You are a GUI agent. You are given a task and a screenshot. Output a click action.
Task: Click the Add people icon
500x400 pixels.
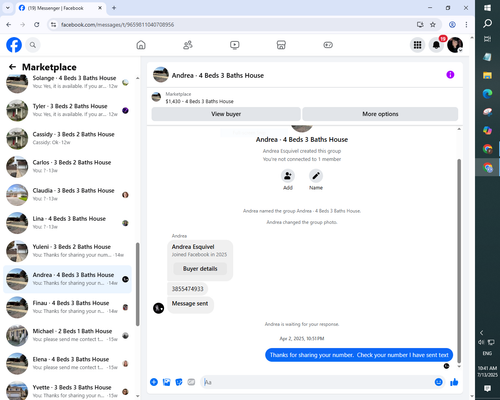point(288,176)
